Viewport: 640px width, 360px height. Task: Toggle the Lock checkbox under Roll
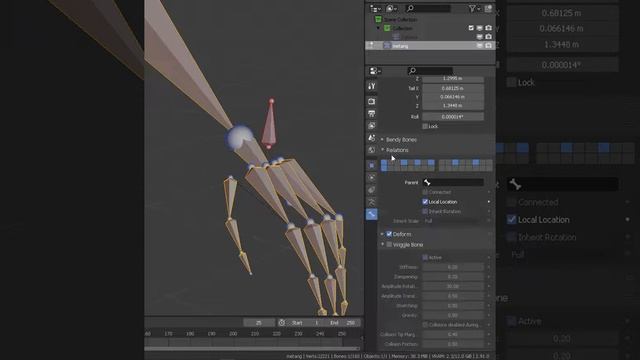[x=425, y=127]
